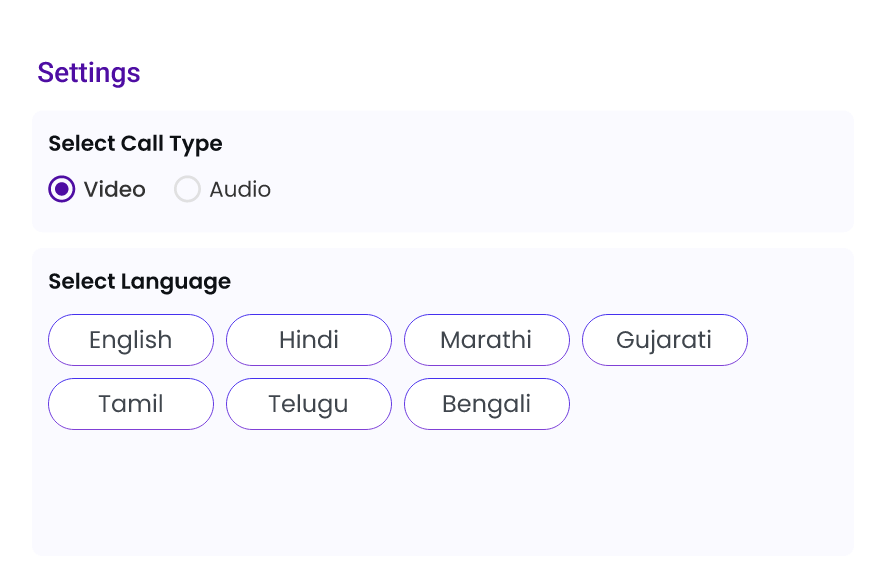Select the Audio radio button circle
Screen dimensions: 888x580
coord(187,189)
